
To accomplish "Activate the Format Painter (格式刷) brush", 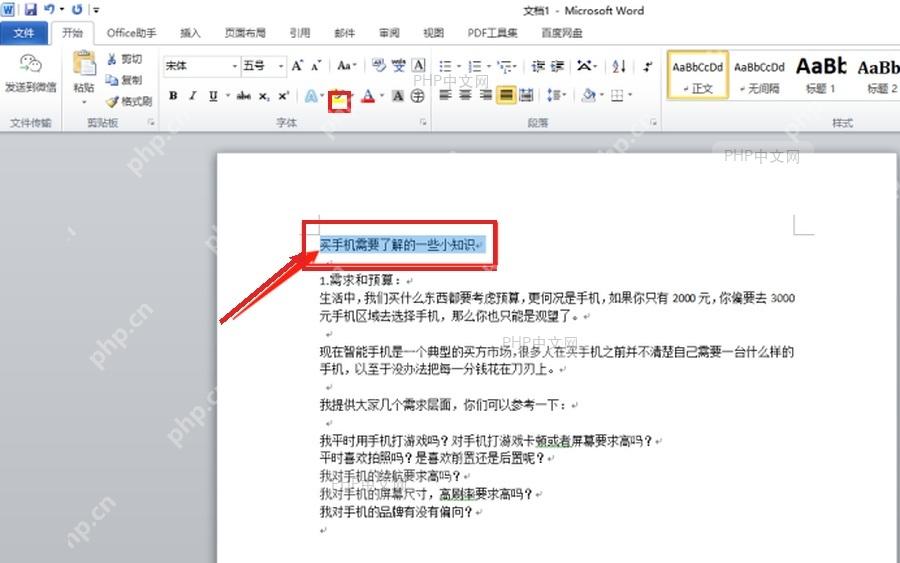I will point(129,102).
